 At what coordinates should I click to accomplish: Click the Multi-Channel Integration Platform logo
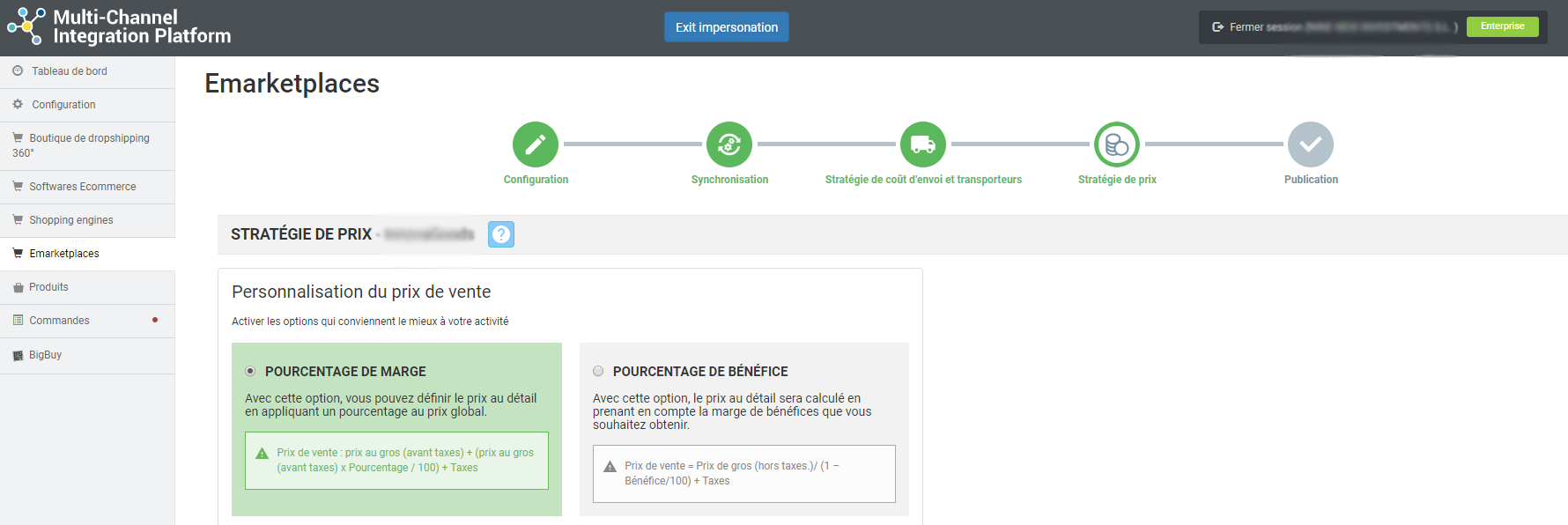[x=119, y=27]
